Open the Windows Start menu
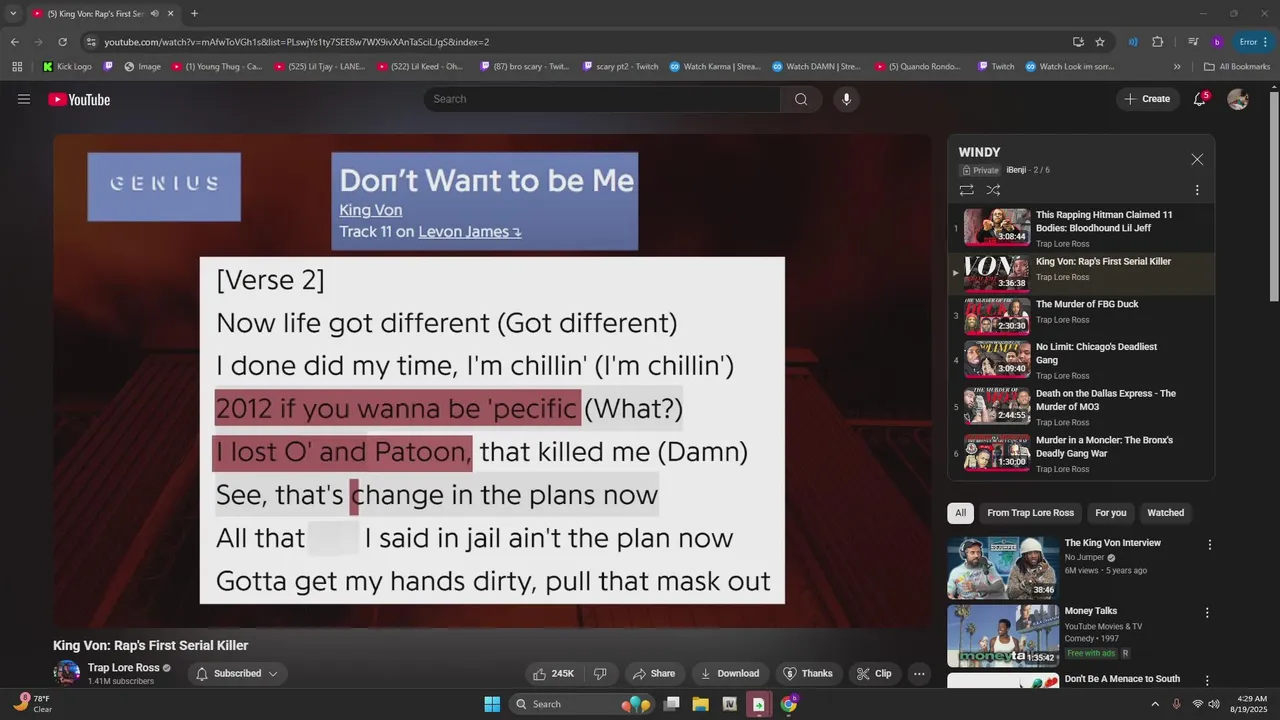Screen dimensions: 1280x720 tap(492, 704)
